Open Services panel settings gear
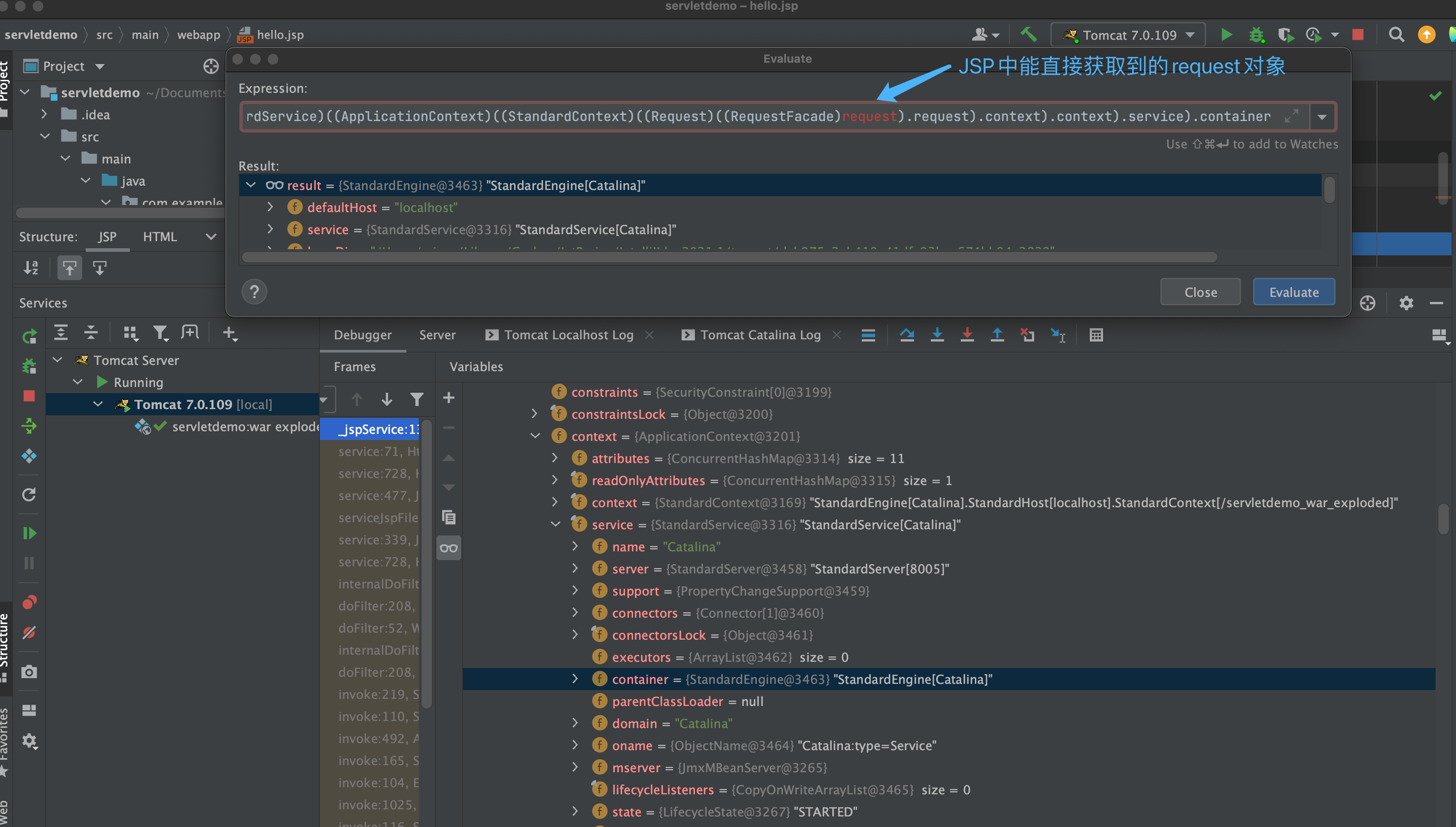The width and height of the screenshot is (1456, 827). pyautogui.click(x=1406, y=303)
